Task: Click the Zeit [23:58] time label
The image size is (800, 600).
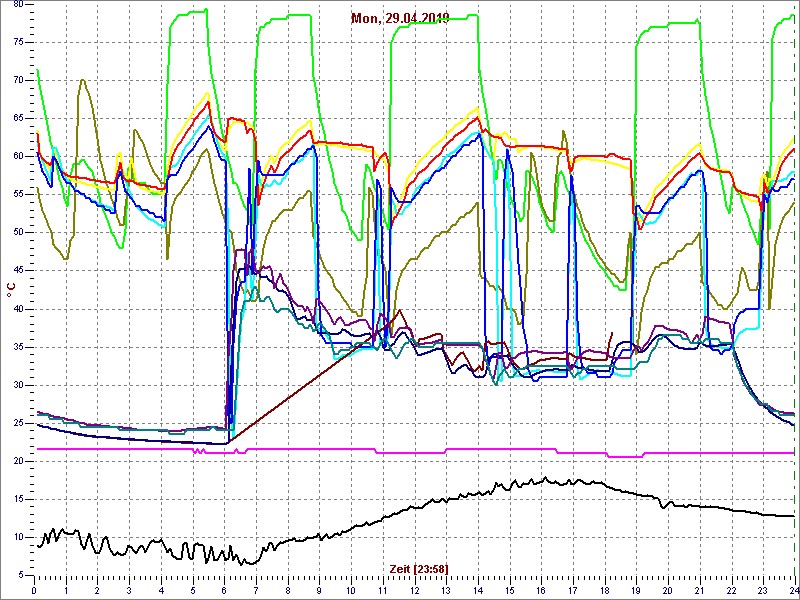Action: tap(418, 569)
